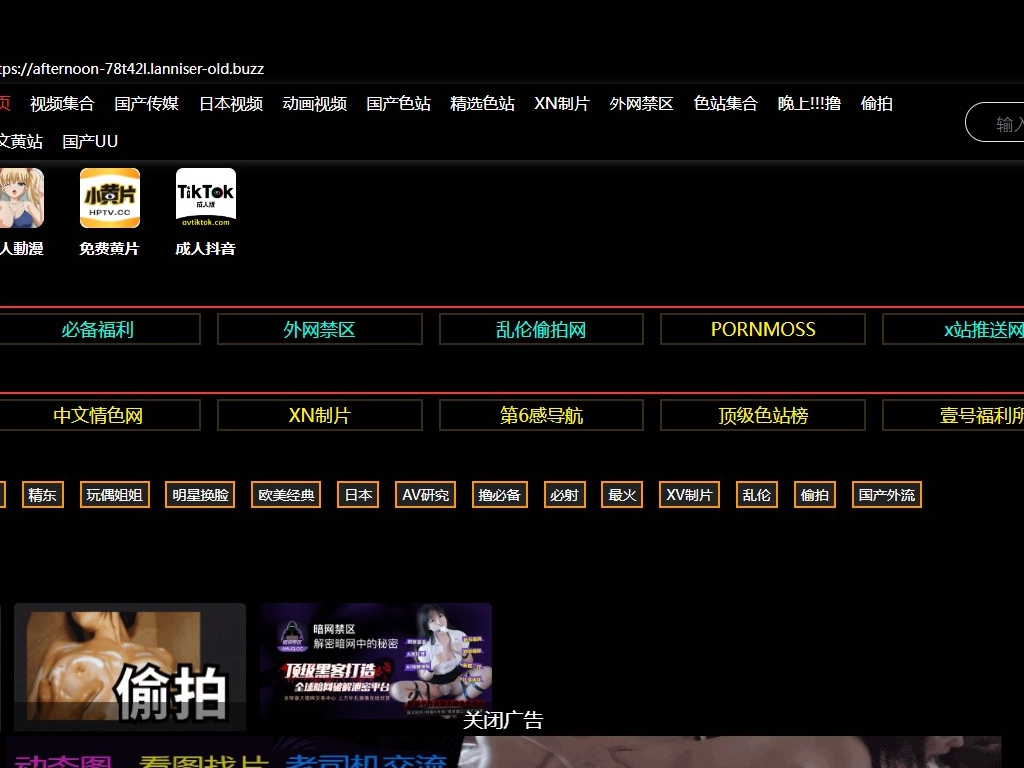Choose the 欧美经典 tag
The width and height of the screenshot is (1024, 768).
287,495
